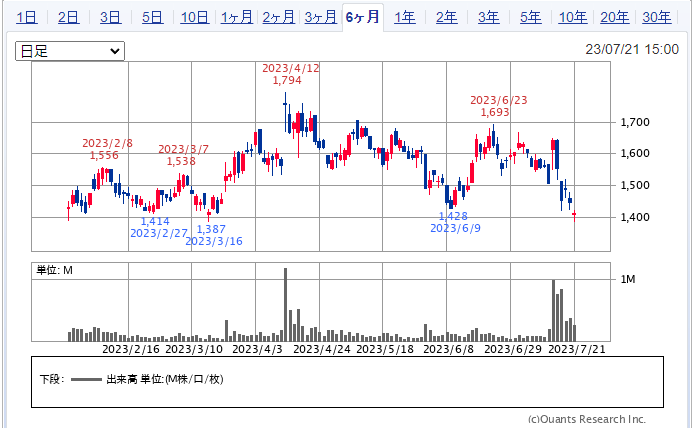Select the 20年 range link
Screen dimensions: 695x428
point(614,17)
